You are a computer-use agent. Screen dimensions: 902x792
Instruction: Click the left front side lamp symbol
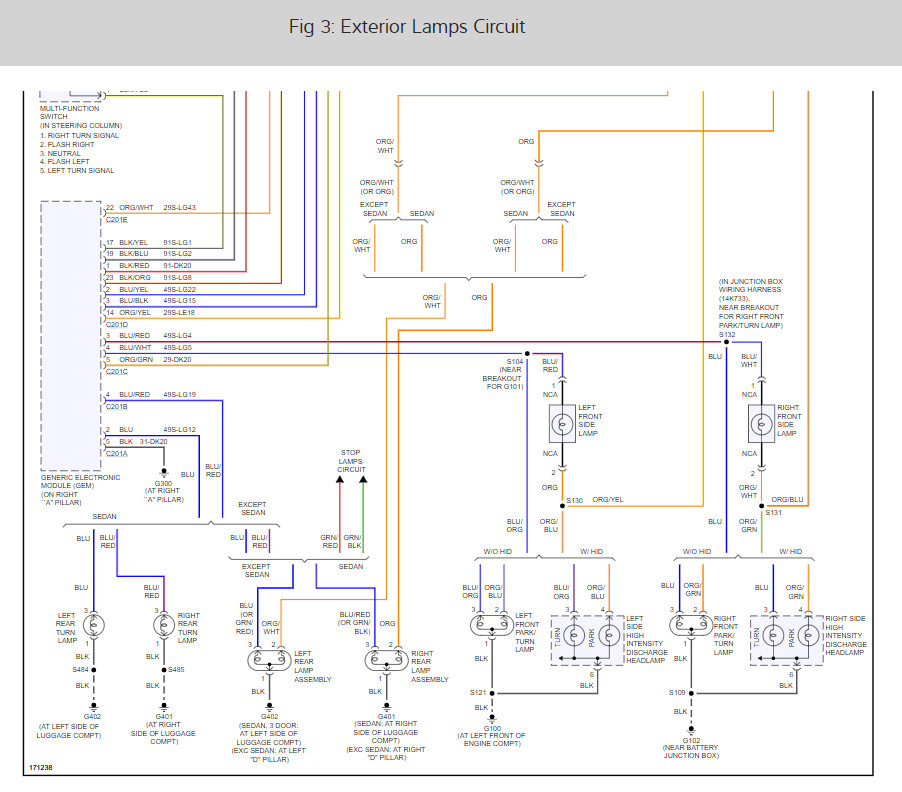(562, 424)
